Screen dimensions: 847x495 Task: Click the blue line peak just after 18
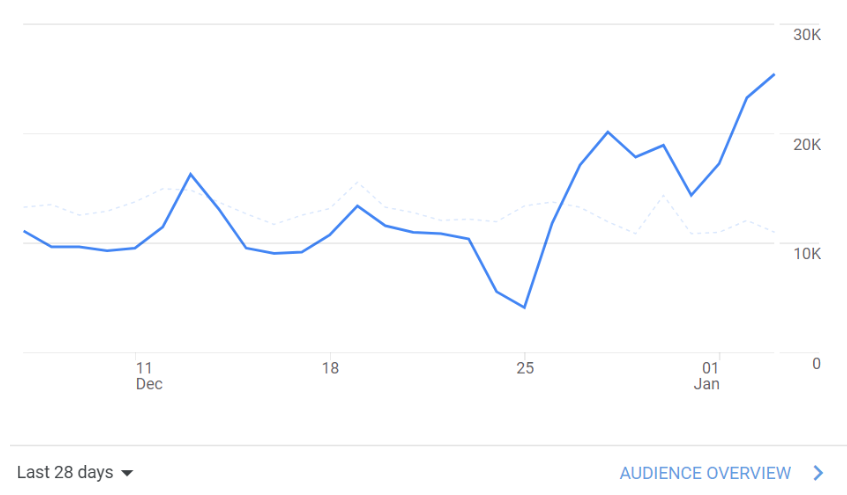(x=358, y=206)
